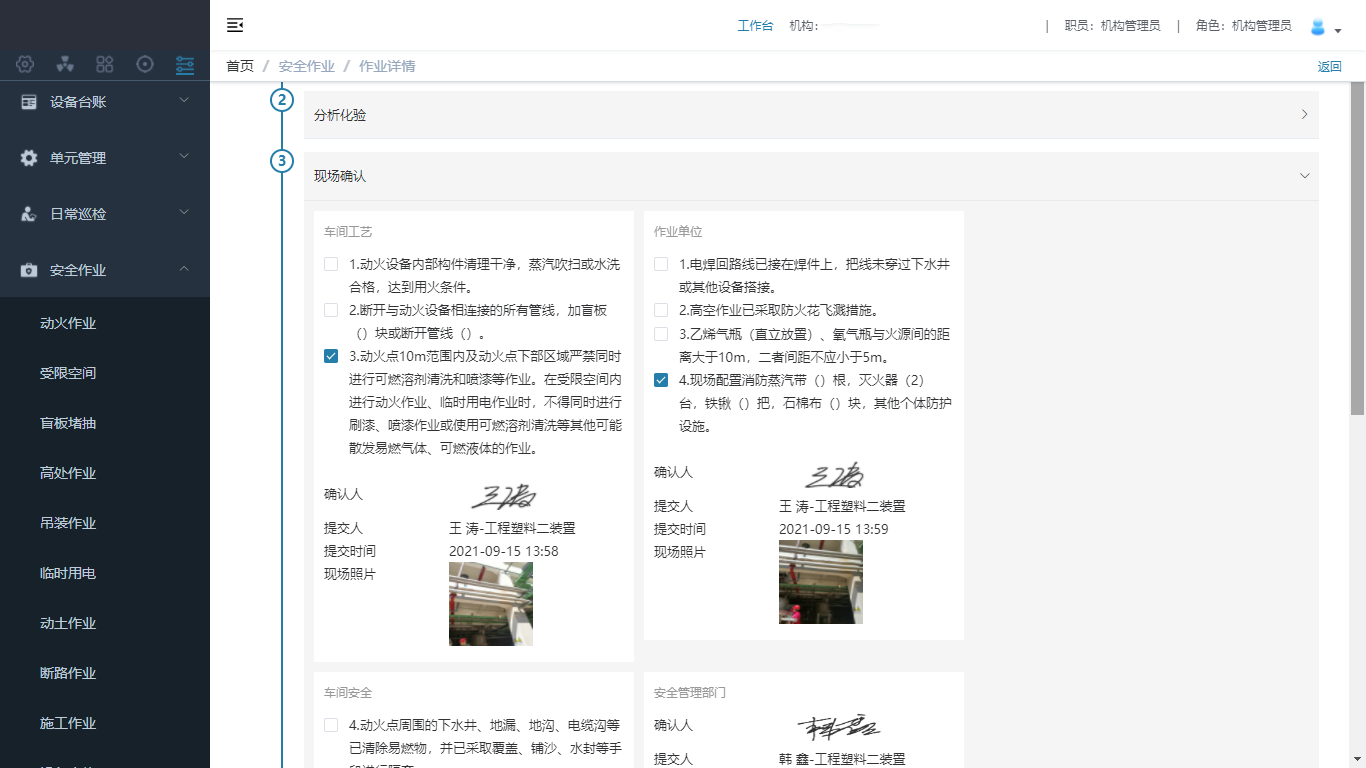Open the 车间工艺 site photo thumbnail
This screenshot has width=1366, height=768.
tap(490, 603)
